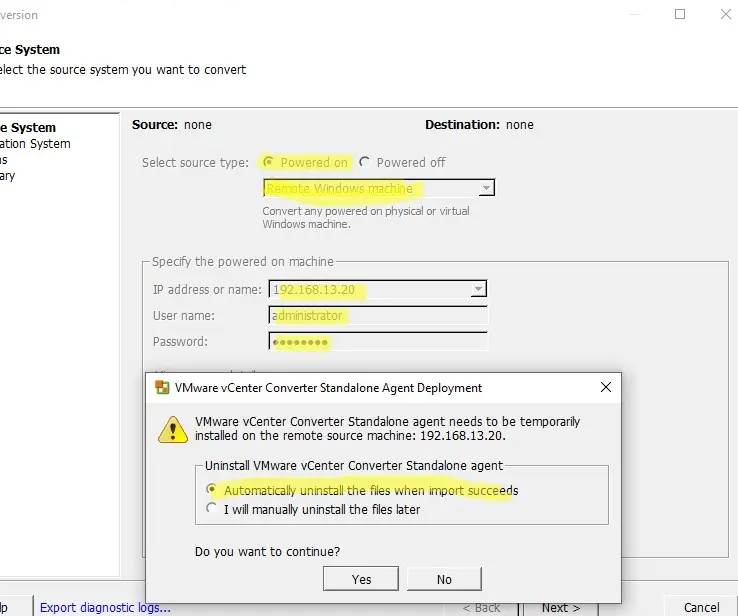
Task: Select Destination System step in sidebar
Action: point(35,144)
